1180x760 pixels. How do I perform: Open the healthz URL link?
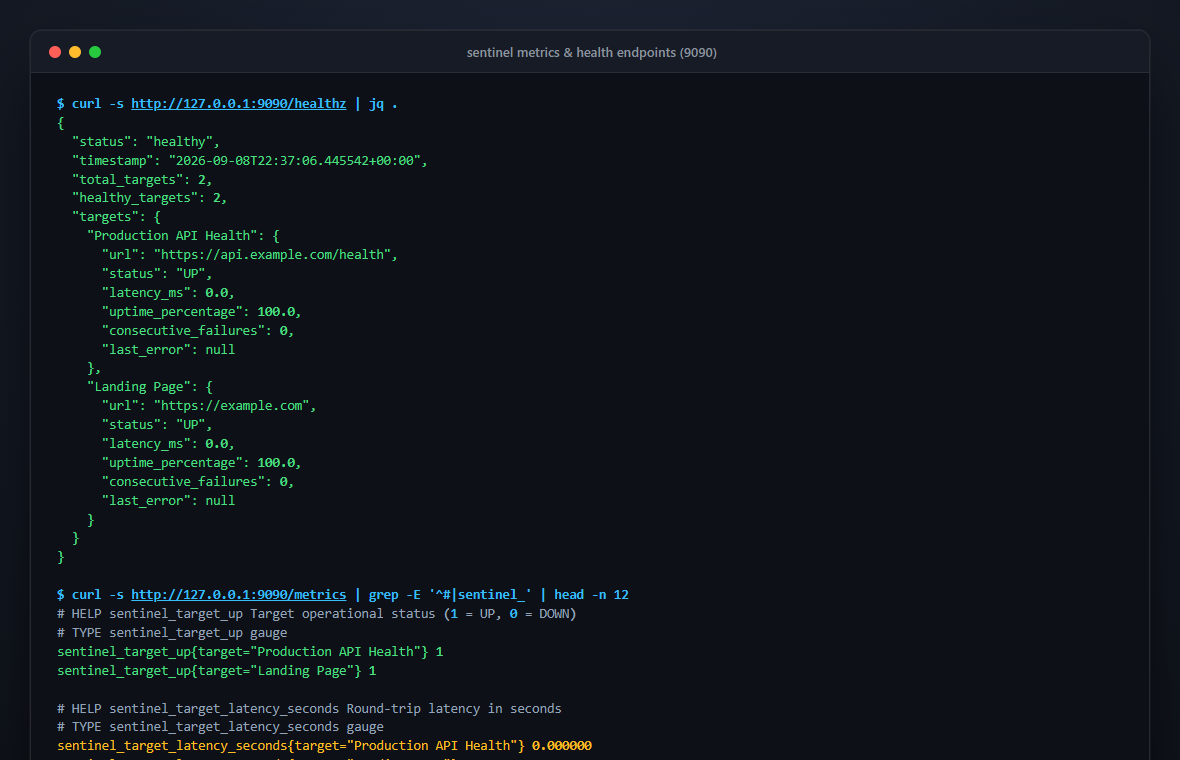[239, 104]
